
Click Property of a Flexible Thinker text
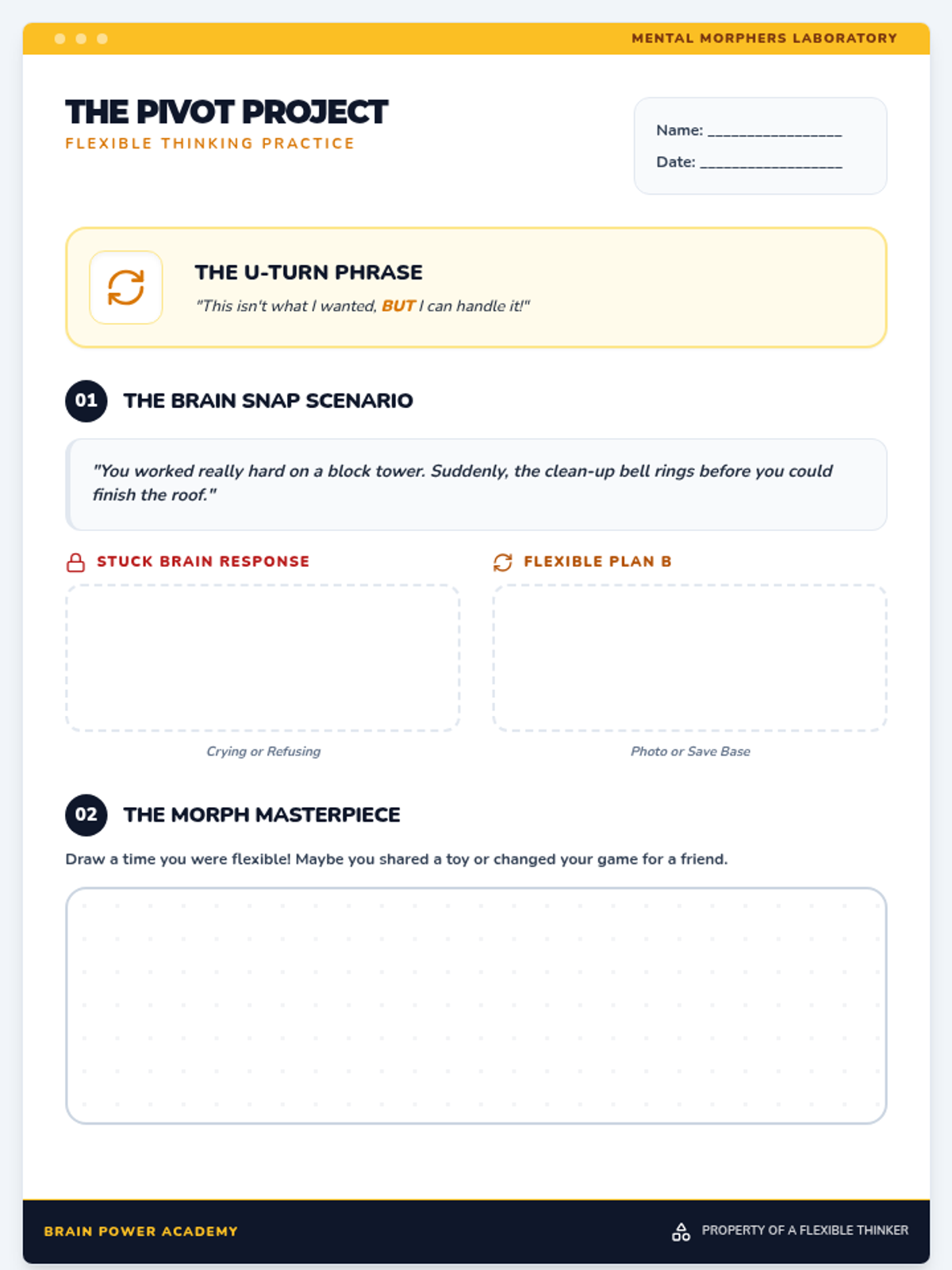(x=805, y=1230)
